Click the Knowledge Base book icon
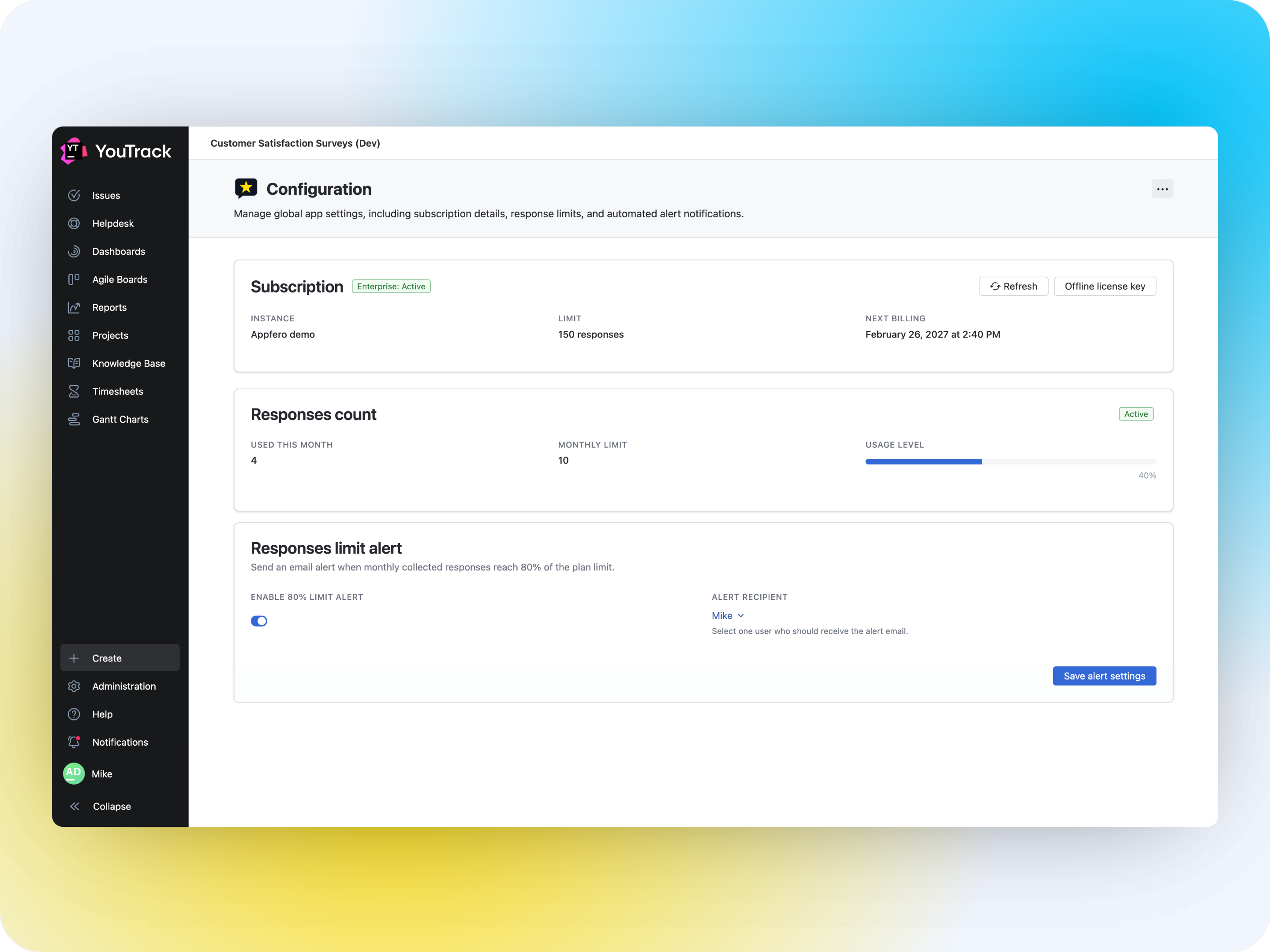The height and width of the screenshot is (952, 1270). point(74,363)
